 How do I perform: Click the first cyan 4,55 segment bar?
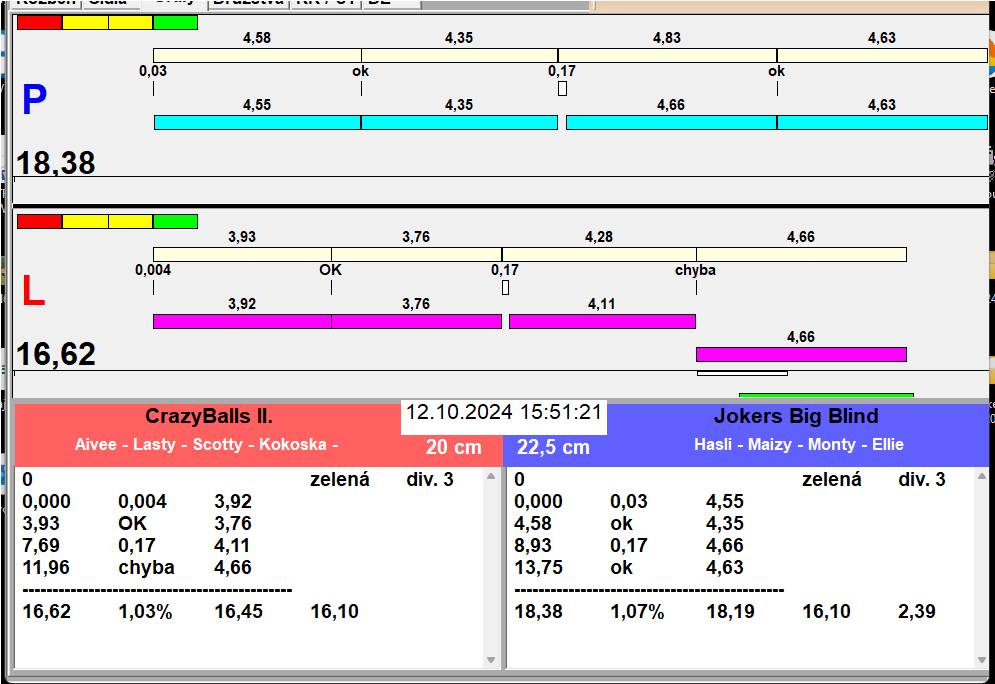click(x=256, y=122)
